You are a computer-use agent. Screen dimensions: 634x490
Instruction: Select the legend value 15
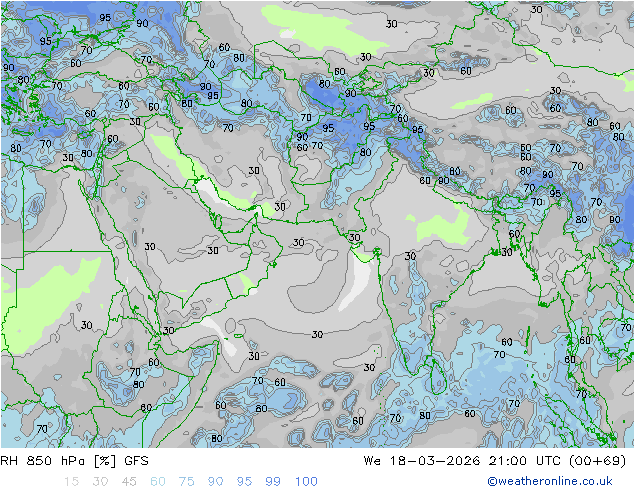click(x=71, y=481)
